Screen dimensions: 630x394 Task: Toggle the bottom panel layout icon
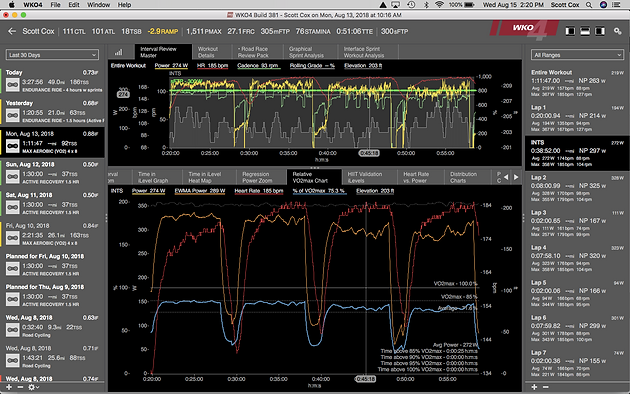[x=585, y=31]
